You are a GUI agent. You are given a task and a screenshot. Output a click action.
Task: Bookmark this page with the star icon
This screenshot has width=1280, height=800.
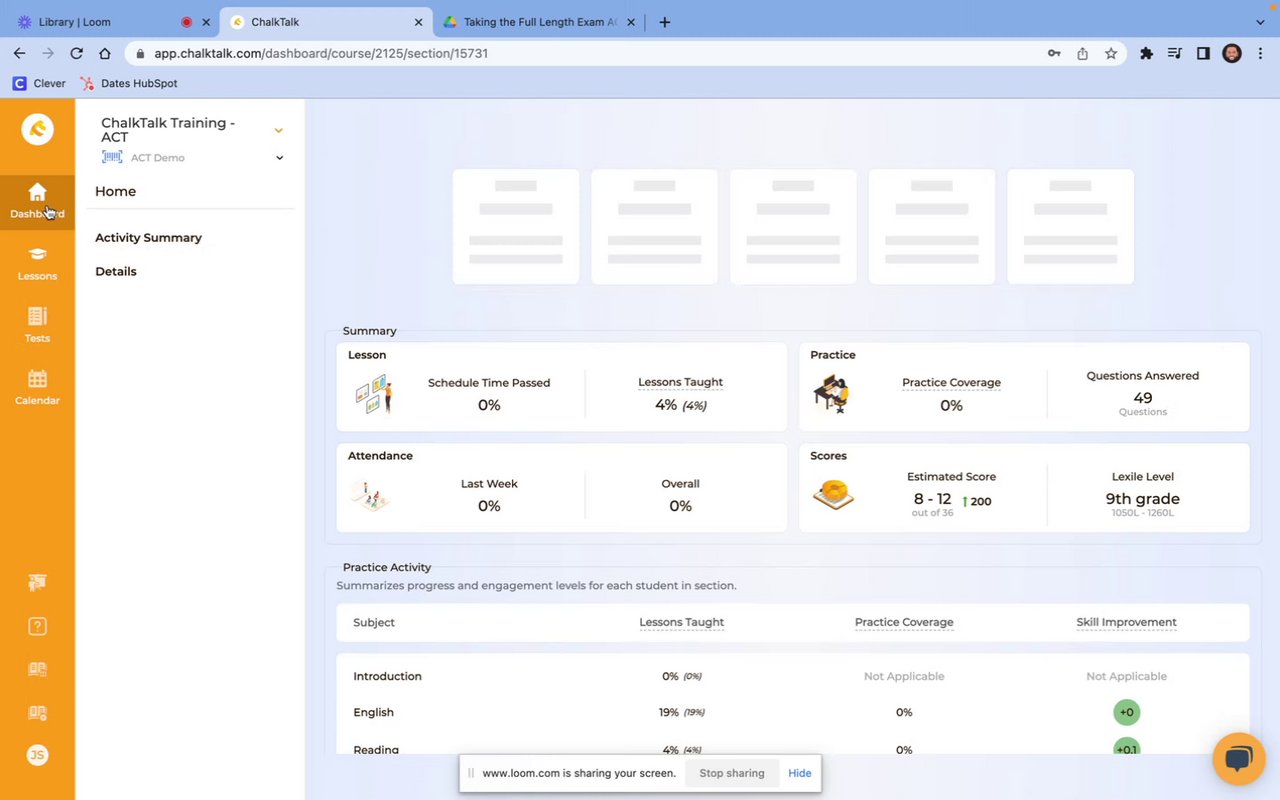click(1111, 53)
